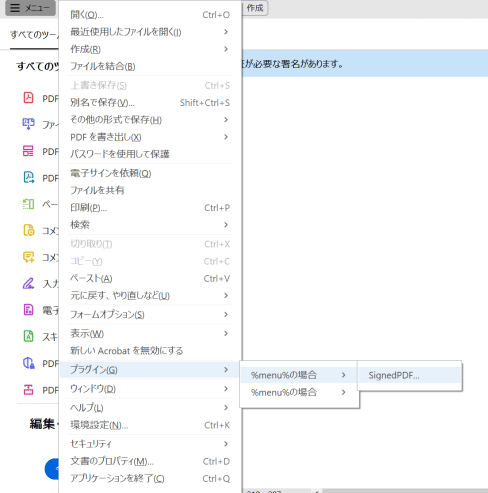Expand the 最近使用したファイルを開く(I) submenu arrow
This screenshot has height=493, width=488.
click(x=226, y=32)
